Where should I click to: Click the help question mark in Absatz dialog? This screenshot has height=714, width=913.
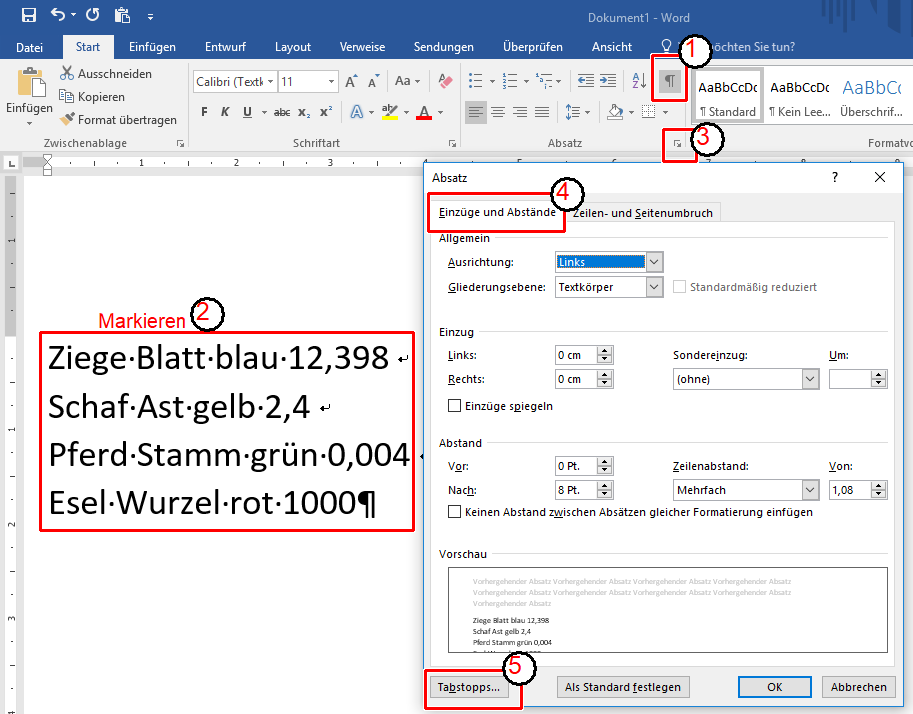click(835, 177)
